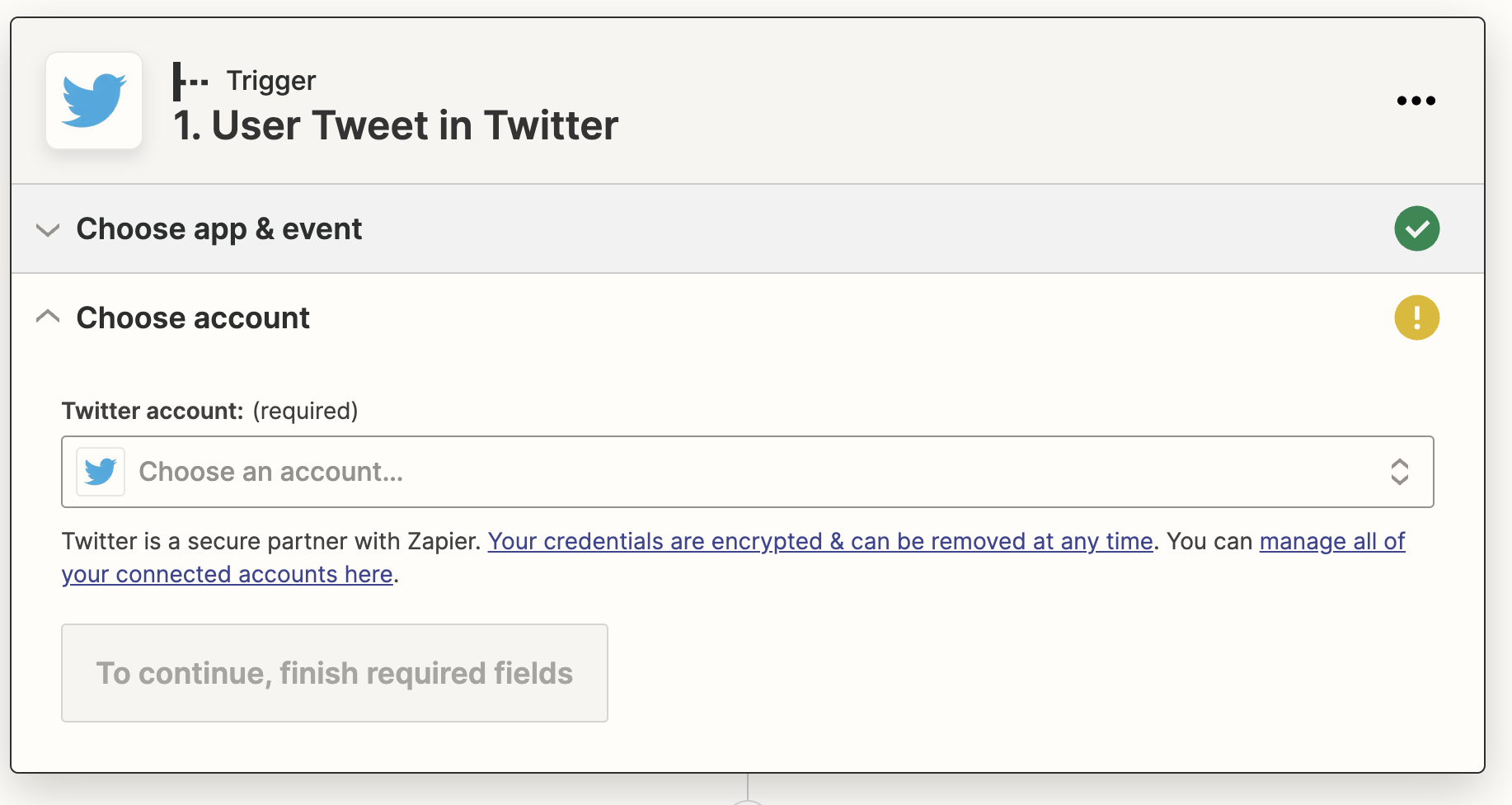Screen dimensions: 1512x805
Task: Open the manage all connected accounts link
Action: click(1332, 541)
